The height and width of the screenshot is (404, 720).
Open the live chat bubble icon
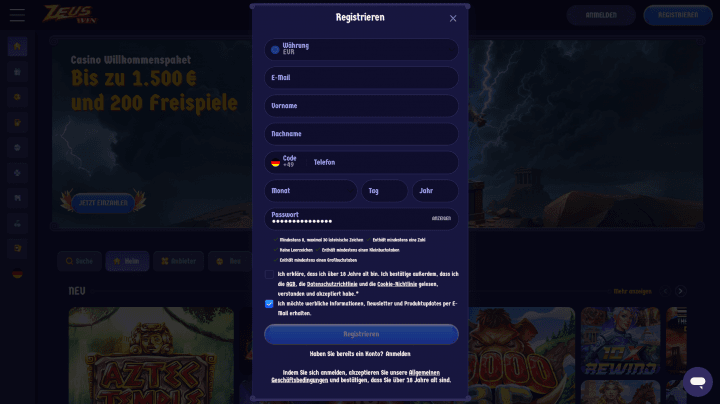(698, 382)
